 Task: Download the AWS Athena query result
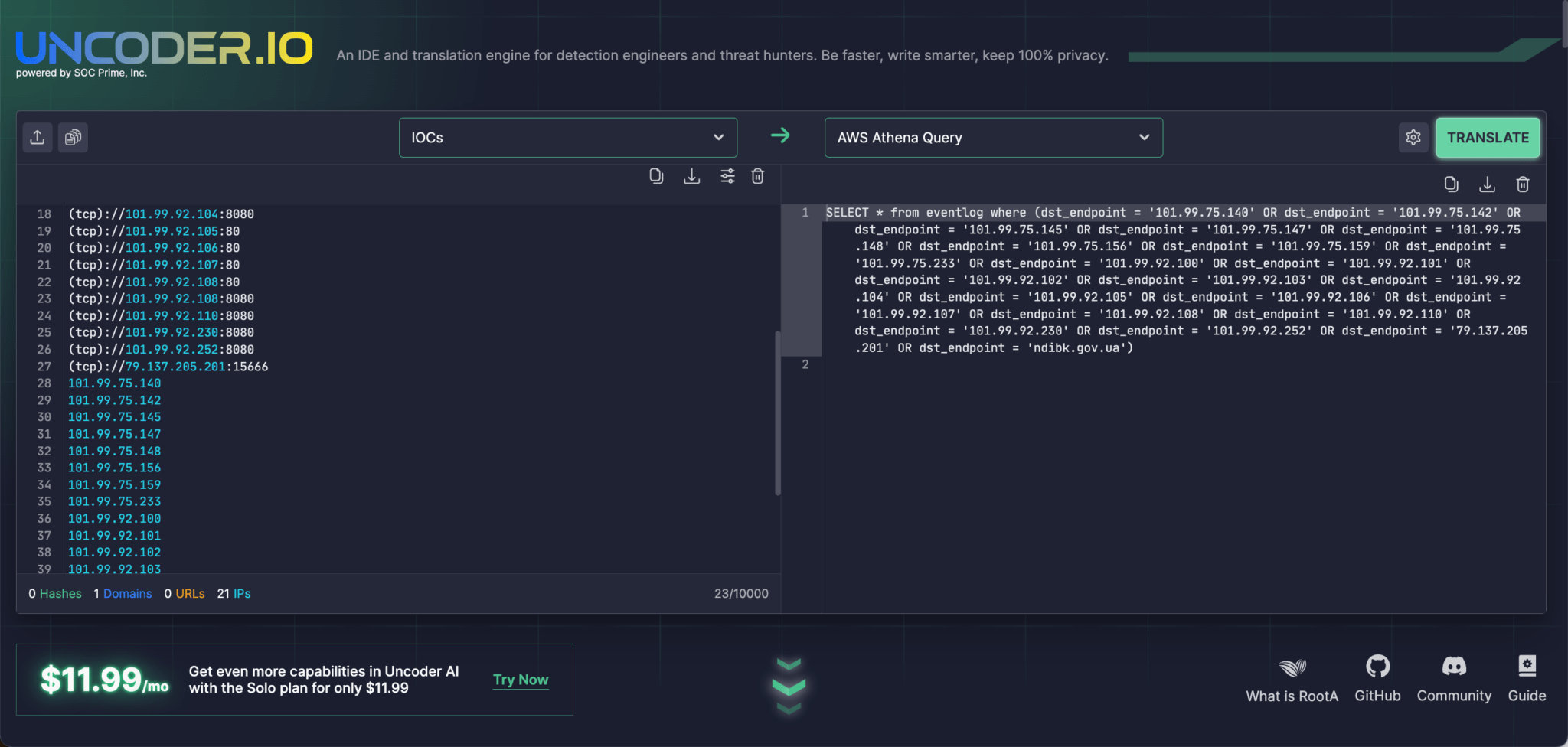pos(1487,184)
